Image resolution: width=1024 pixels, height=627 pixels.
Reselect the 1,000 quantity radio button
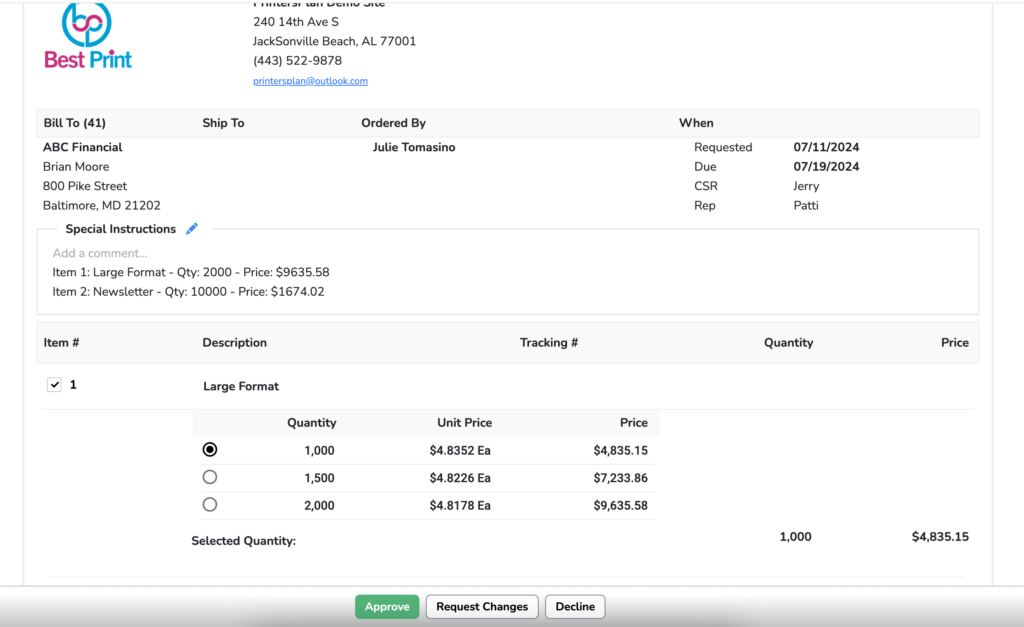coord(210,449)
